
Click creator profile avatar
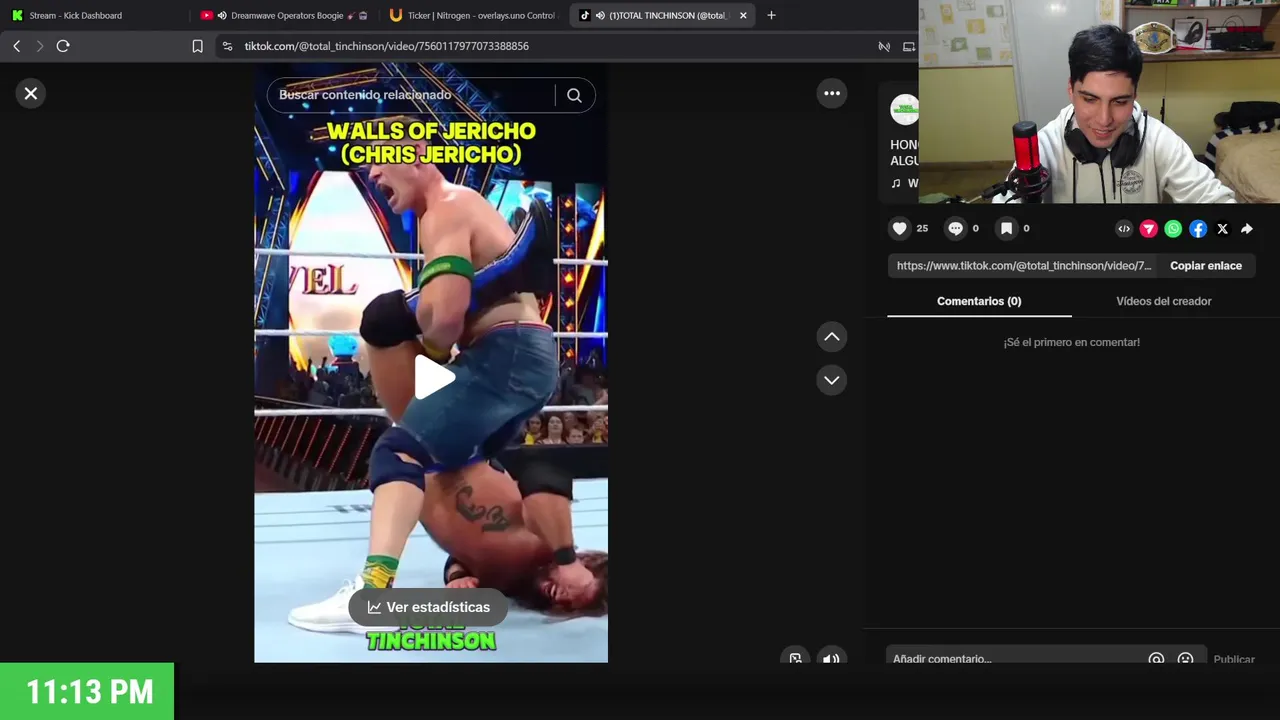click(904, 109)
